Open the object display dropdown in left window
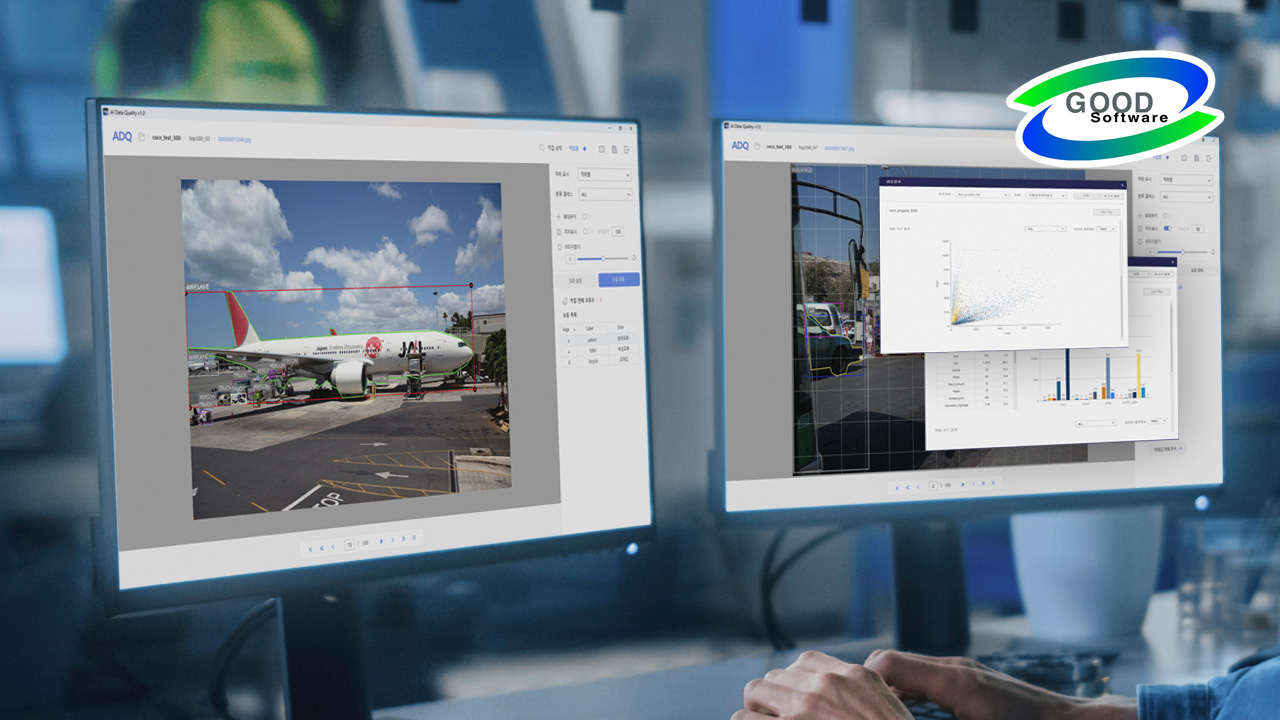1280x720 pixels. point(605,174)
